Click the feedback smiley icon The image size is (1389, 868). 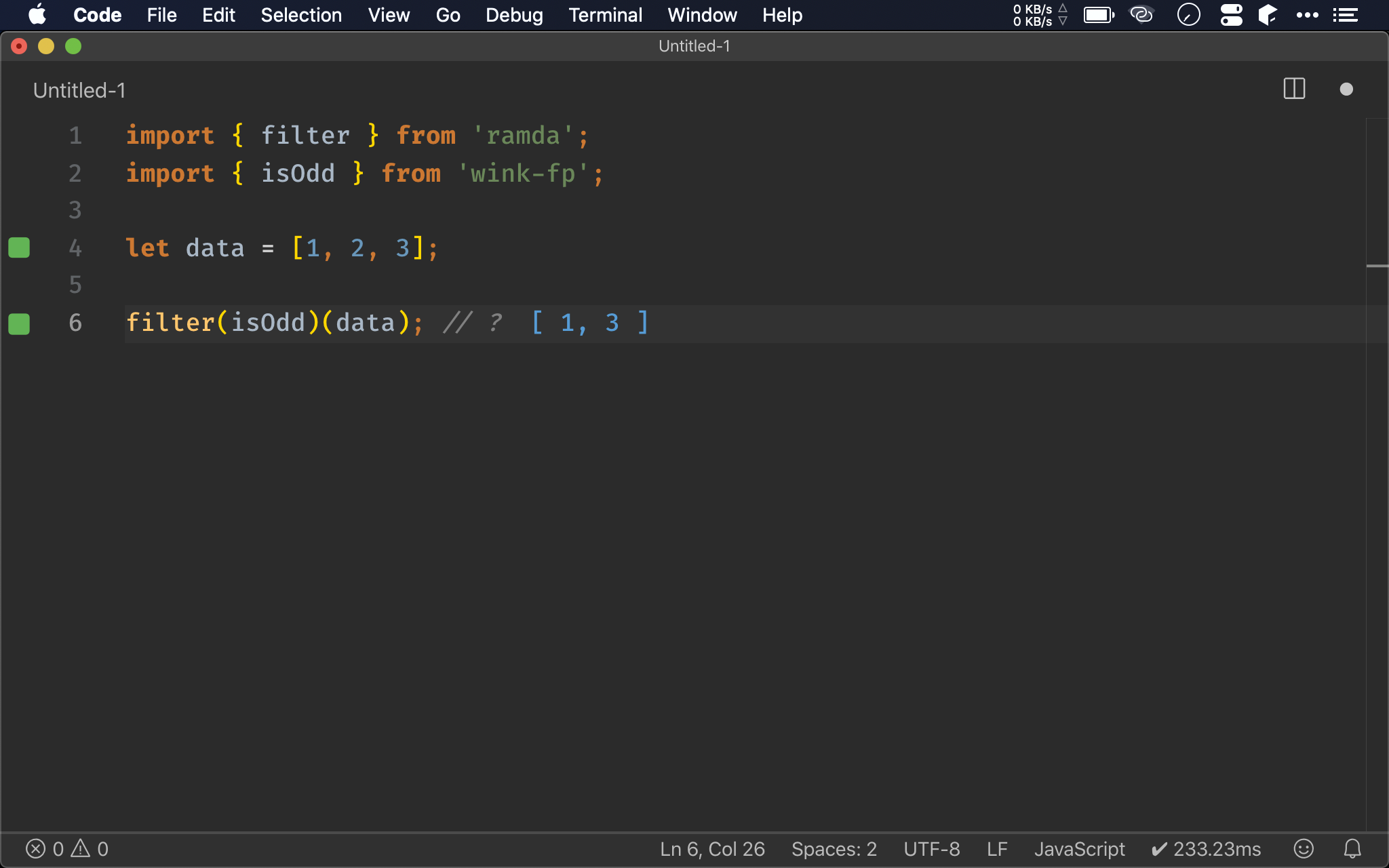[x=1304, y=849]
